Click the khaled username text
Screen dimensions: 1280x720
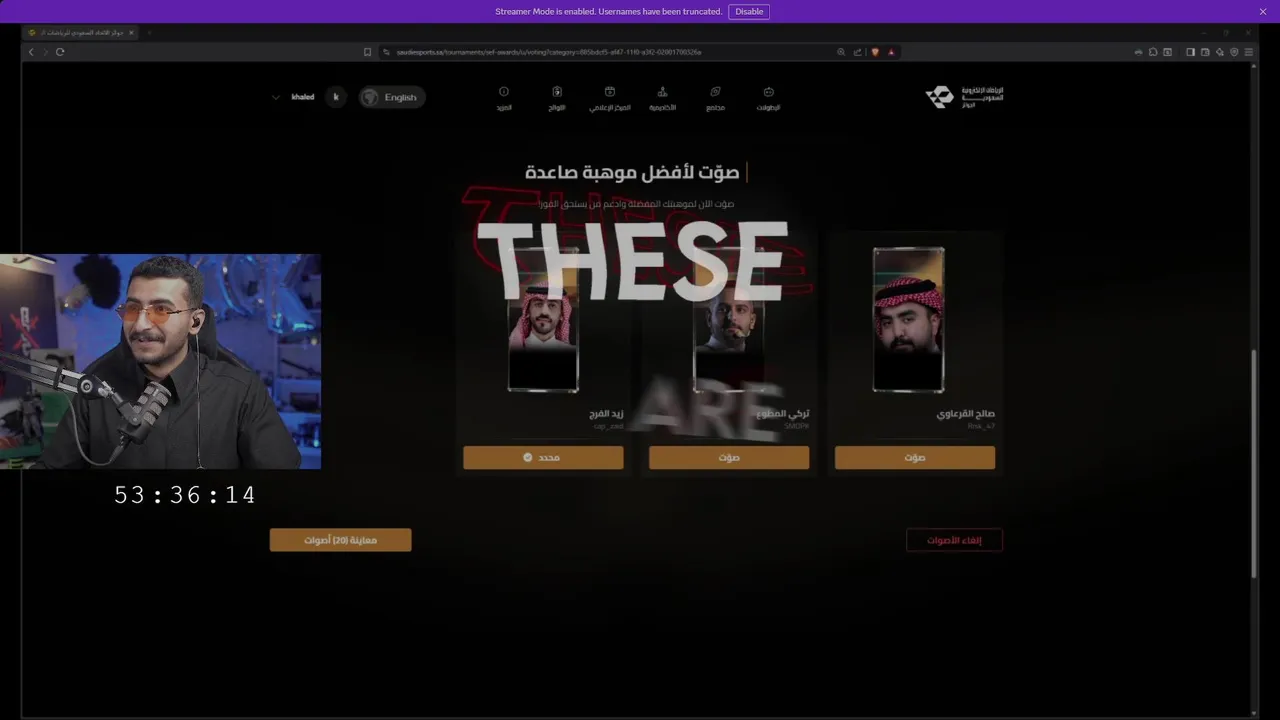click(303, 97)
